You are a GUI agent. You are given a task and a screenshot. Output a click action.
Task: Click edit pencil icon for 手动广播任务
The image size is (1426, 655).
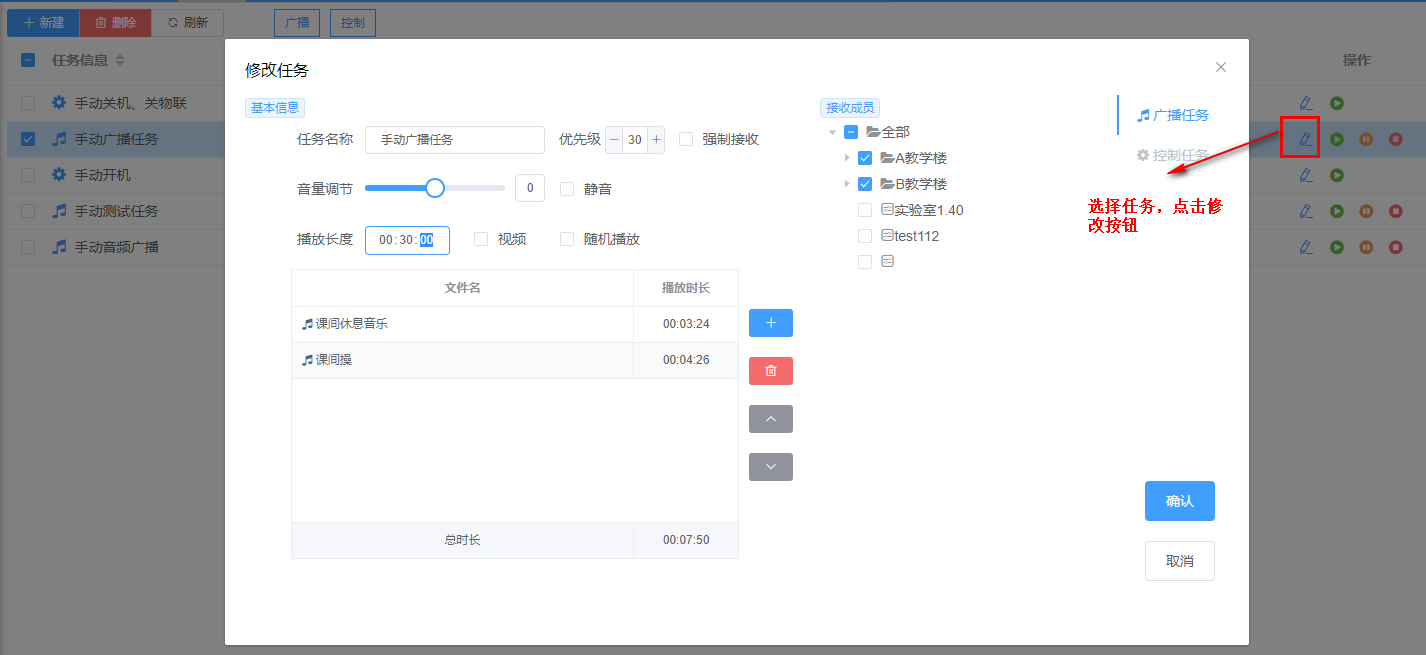(1305, 139)
